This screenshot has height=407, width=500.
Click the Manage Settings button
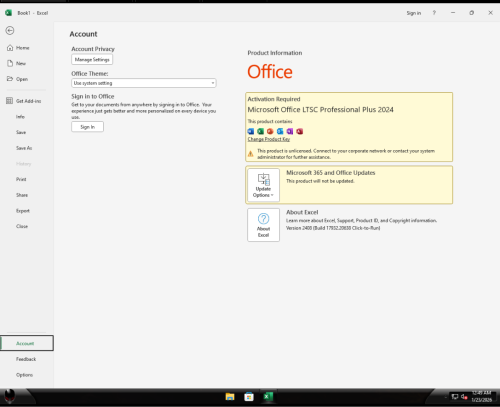pyautogui.click(x=92, y=60)
